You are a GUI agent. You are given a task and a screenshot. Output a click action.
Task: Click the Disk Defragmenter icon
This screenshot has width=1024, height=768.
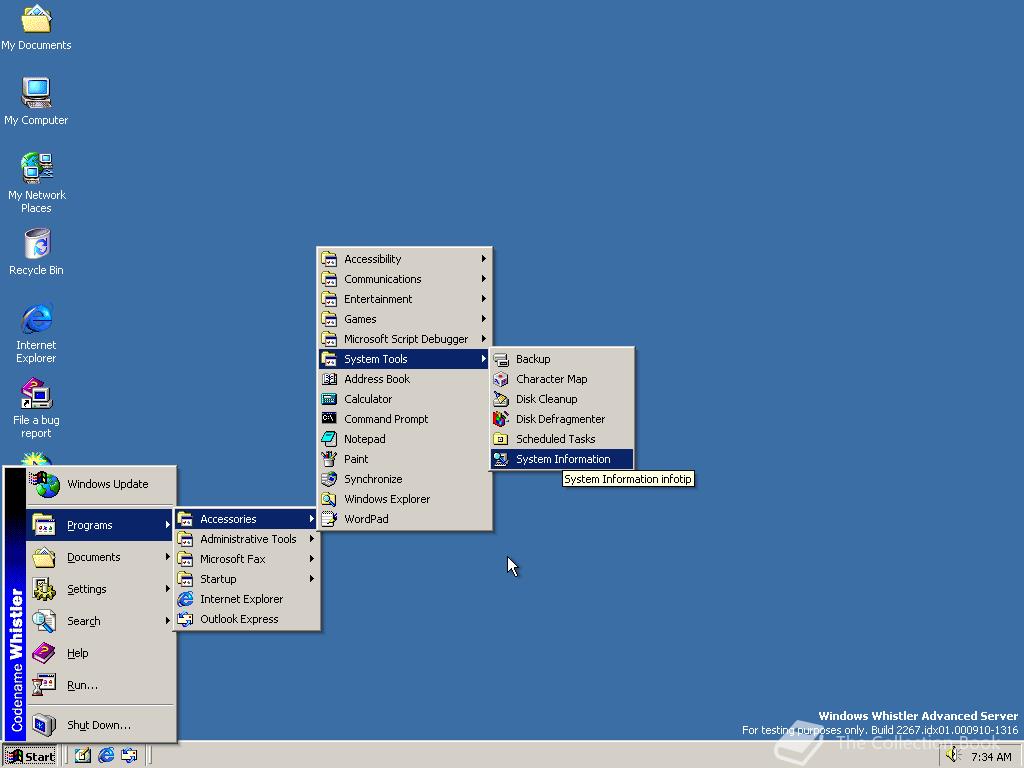501,419
